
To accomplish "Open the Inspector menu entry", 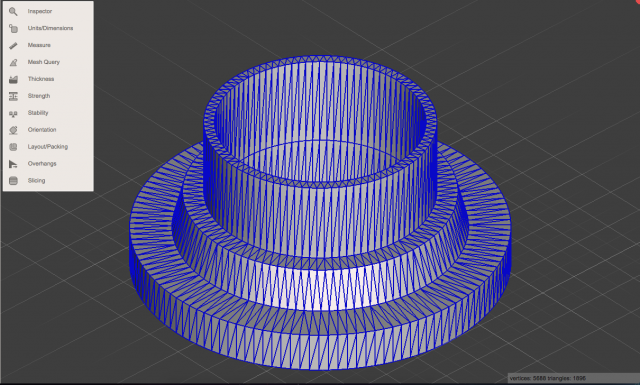I will (40, 11).
